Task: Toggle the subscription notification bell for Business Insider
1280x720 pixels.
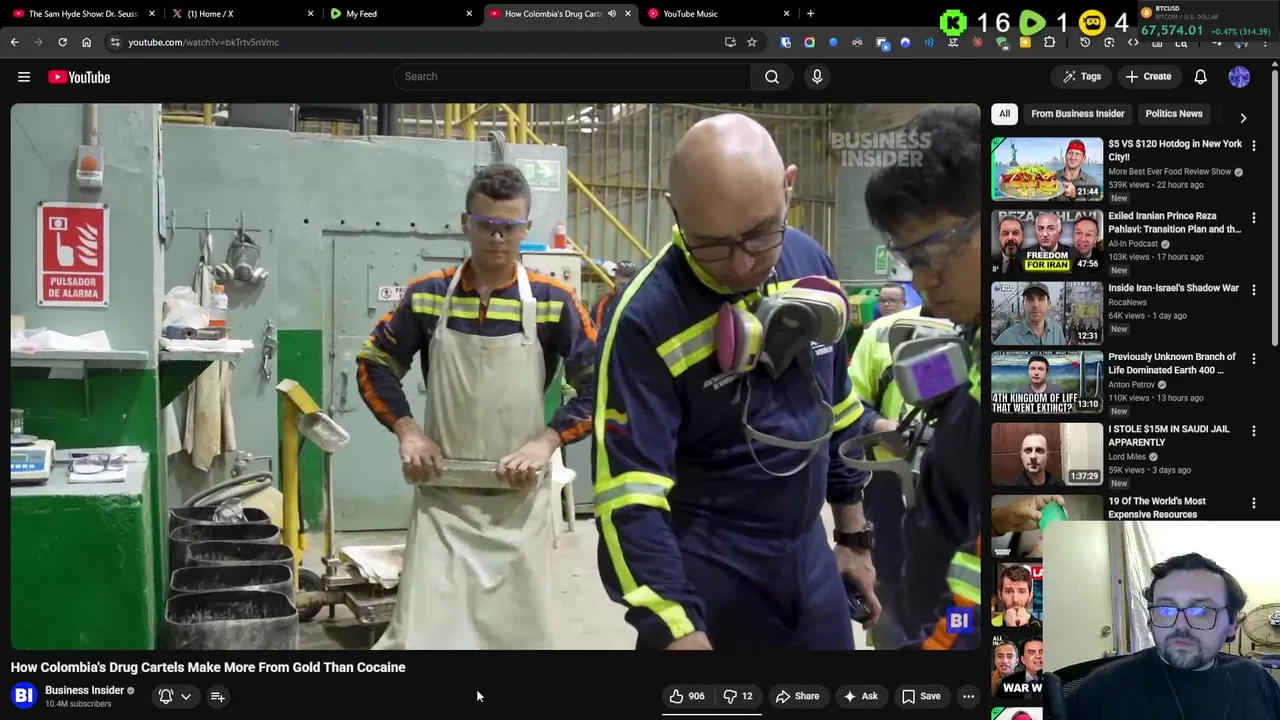Action: tap(166, 696)
